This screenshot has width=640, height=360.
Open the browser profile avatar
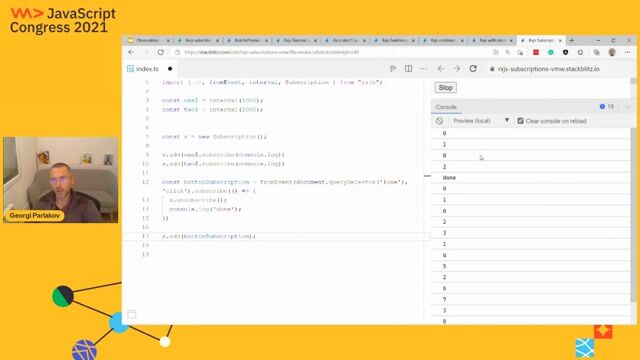pyautogui.click(x=612, y=52)
